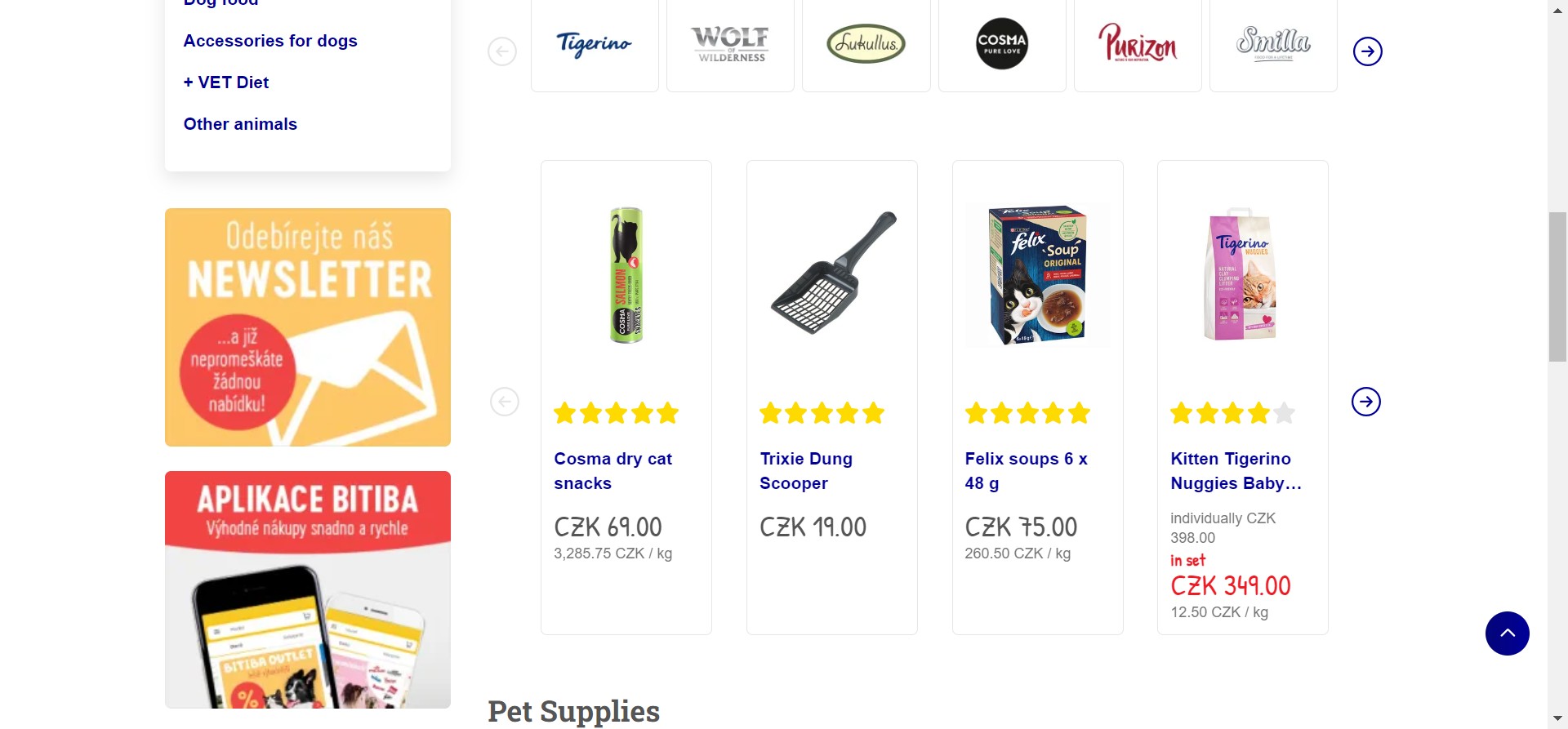This screenshot has height=729, width=1568.
Task: Click previous brands left arrow
Action: pos(502,51)
